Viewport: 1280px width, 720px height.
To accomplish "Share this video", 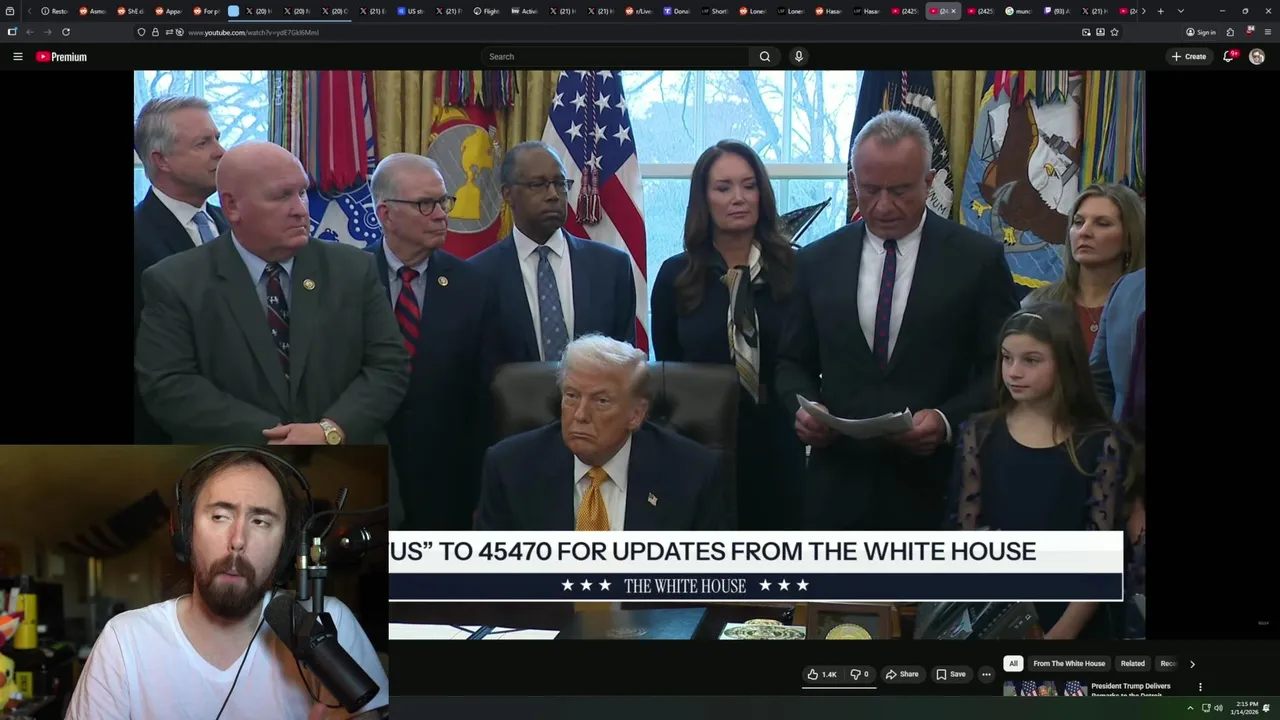I will tap(902, 674).
